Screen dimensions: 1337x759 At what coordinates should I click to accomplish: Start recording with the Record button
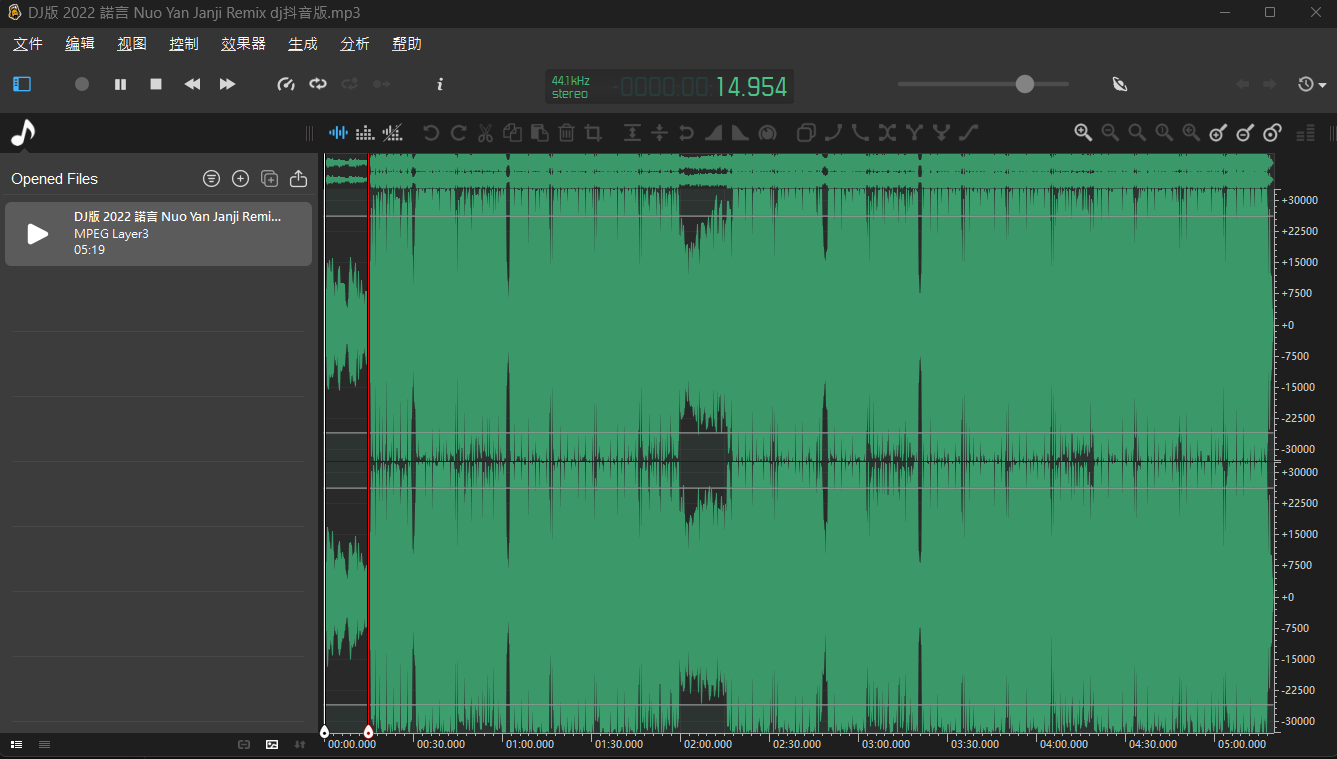coord(82,85)
